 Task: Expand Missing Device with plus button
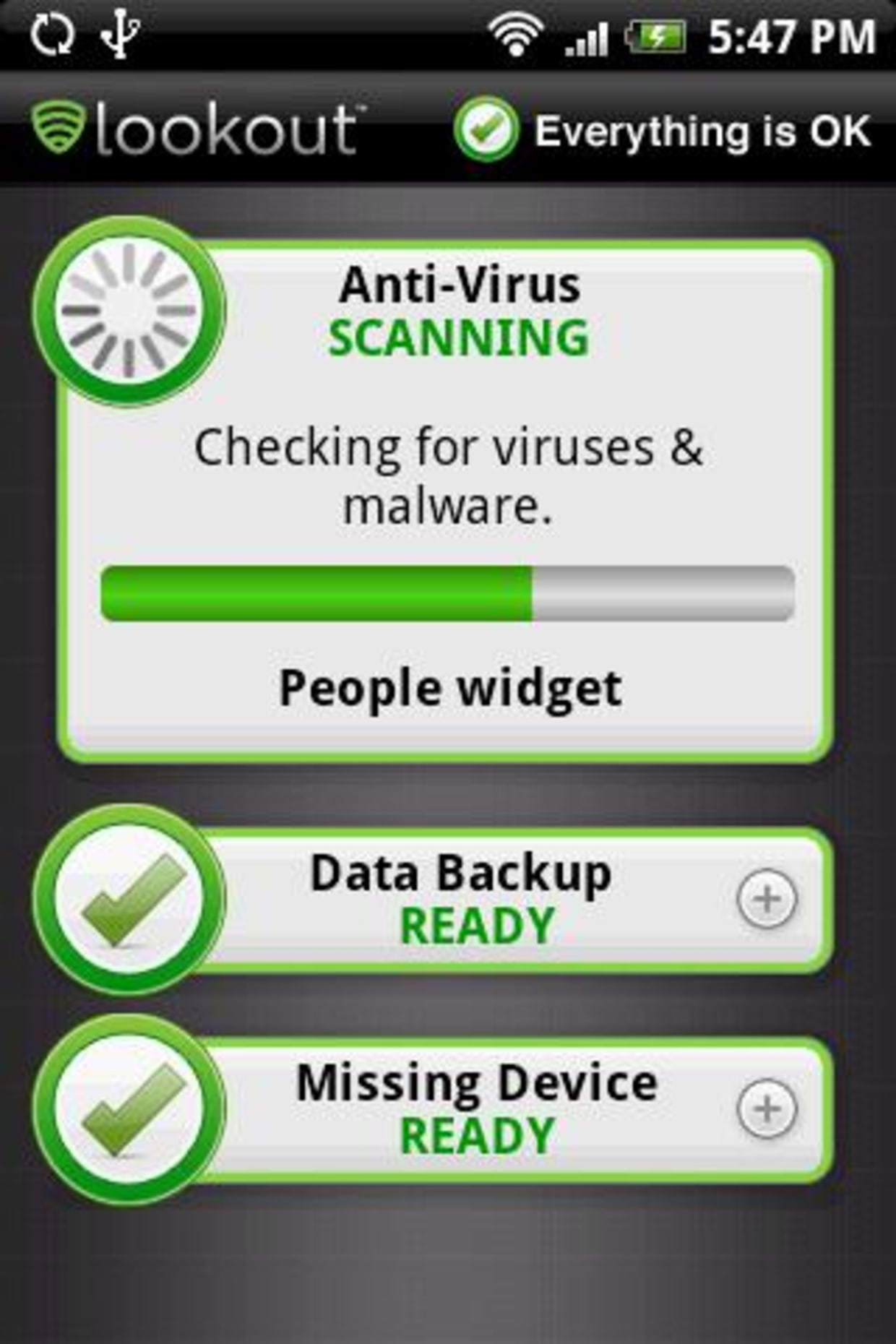pos(767,1108)
